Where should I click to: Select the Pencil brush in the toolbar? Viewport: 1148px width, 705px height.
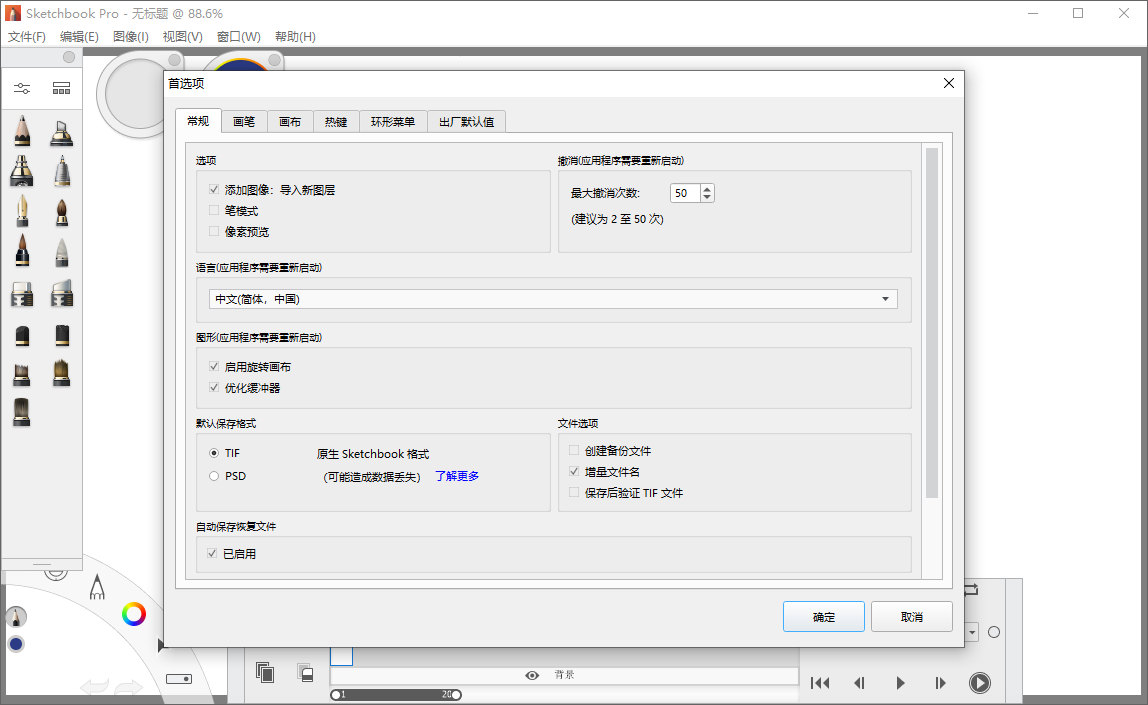click(x=22, y=131)
